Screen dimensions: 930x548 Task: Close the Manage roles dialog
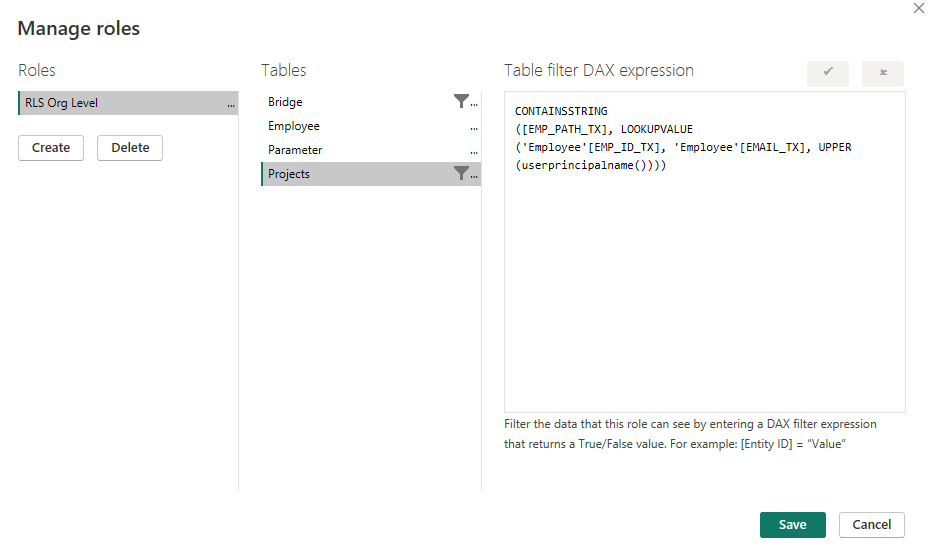click(919, 9)
